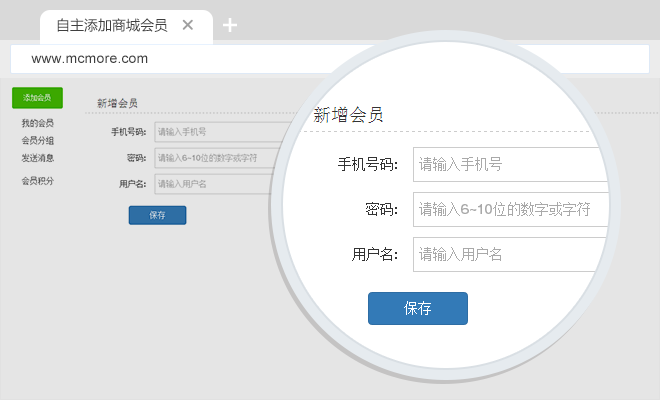Viewport: 660px width, 400px height.
Task: Select the 自主添加商城会员 tab
Action: [111, 26]
